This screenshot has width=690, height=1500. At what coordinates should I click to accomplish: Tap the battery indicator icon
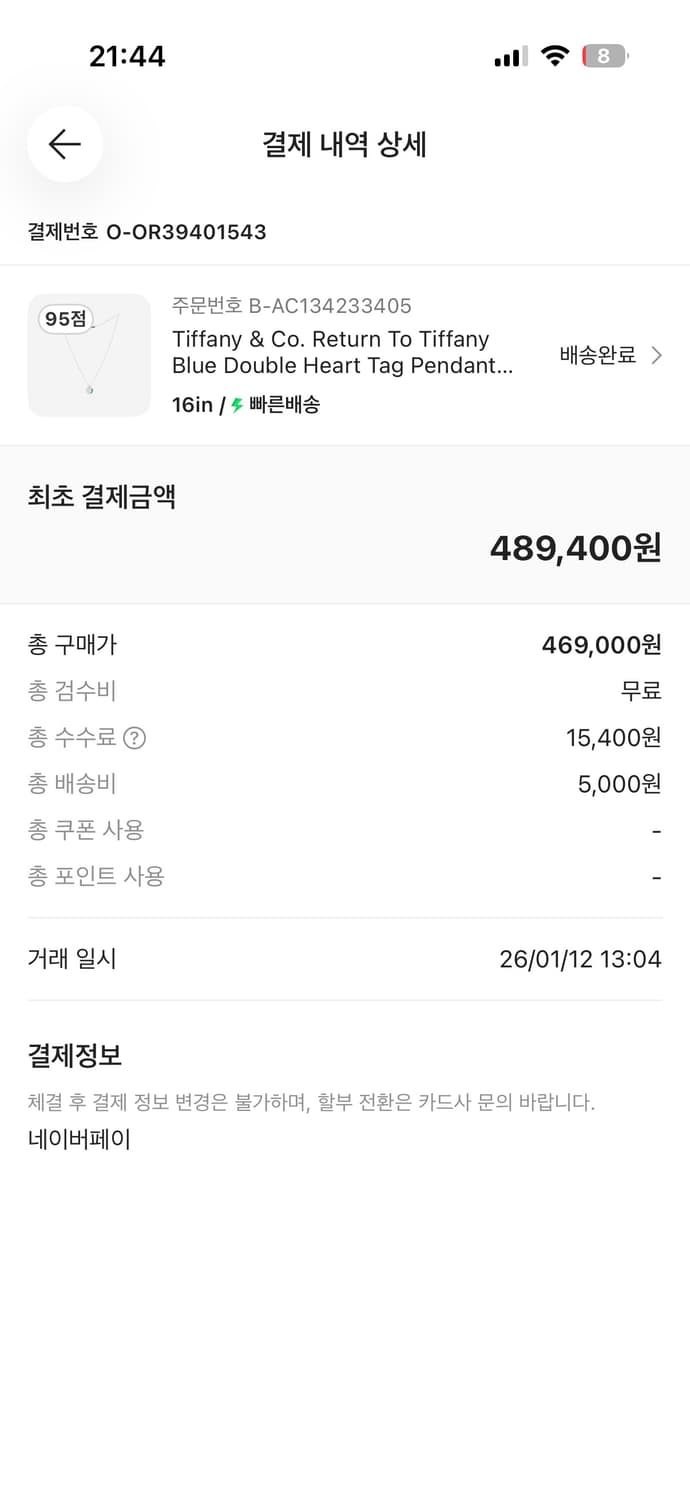pos(602,57)
